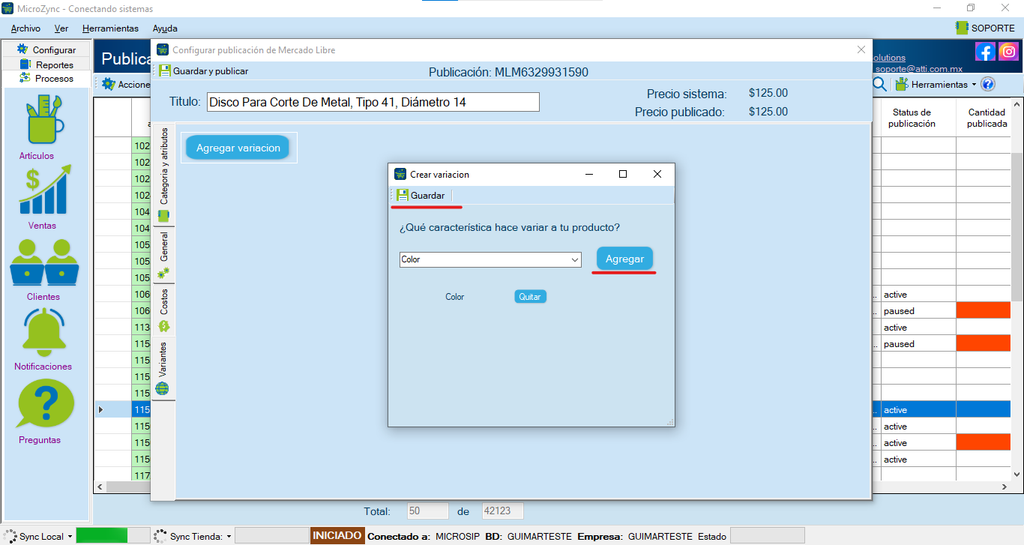The width and height of the screenshot is (1024, 545).
Task: Click the INICIADO status label
Action: [x=337, y=536]
